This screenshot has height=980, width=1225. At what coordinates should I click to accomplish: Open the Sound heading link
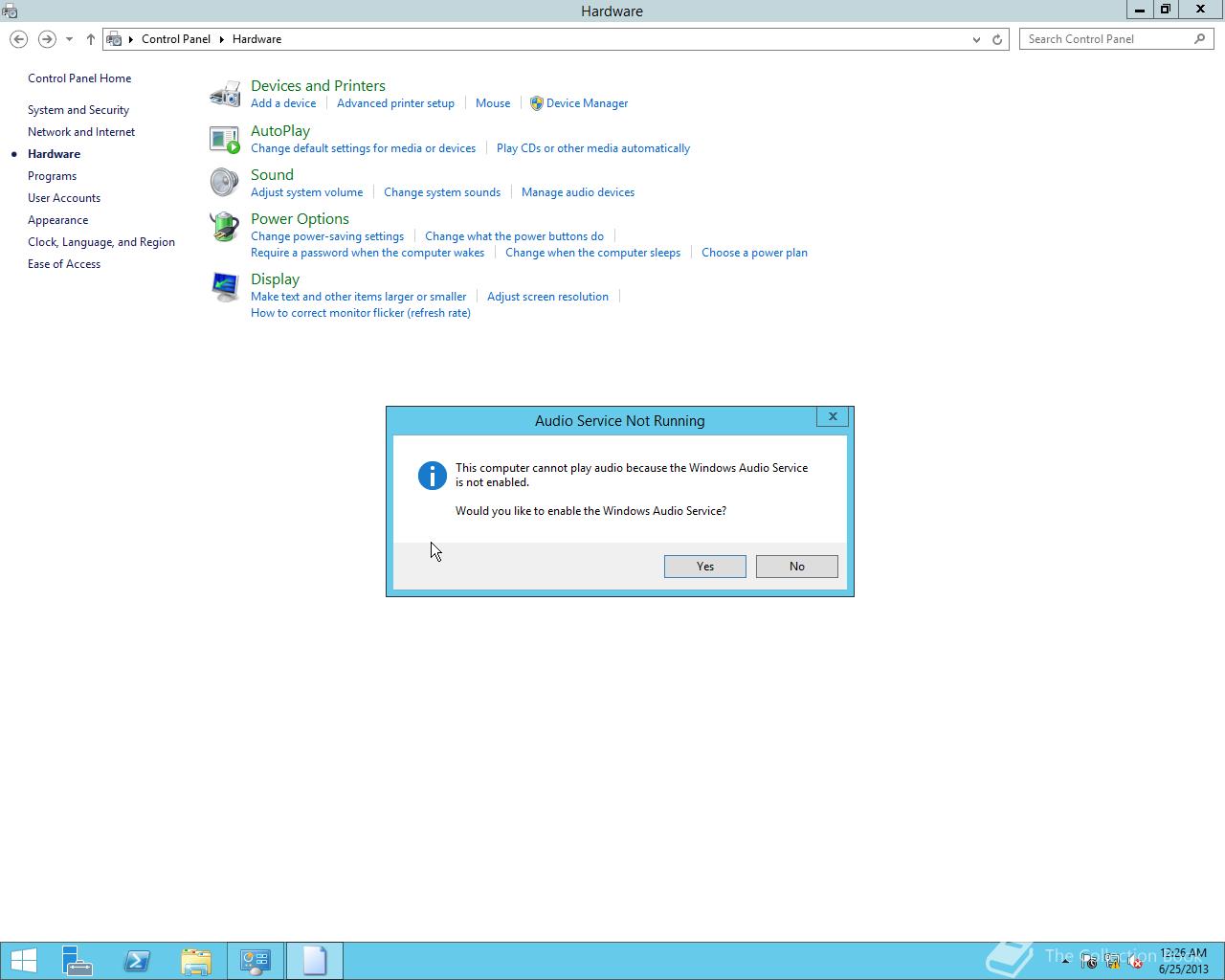(272, 175)
